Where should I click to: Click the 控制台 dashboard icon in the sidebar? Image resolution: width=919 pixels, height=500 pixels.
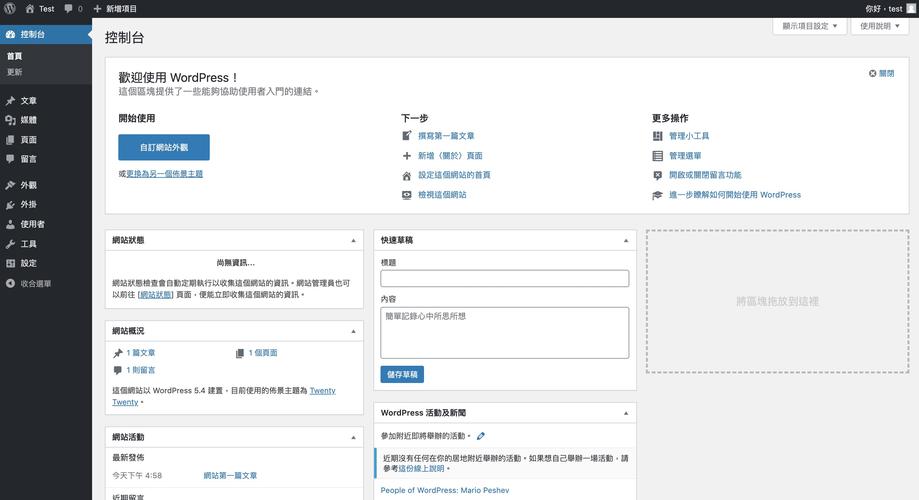click(11, 35)
